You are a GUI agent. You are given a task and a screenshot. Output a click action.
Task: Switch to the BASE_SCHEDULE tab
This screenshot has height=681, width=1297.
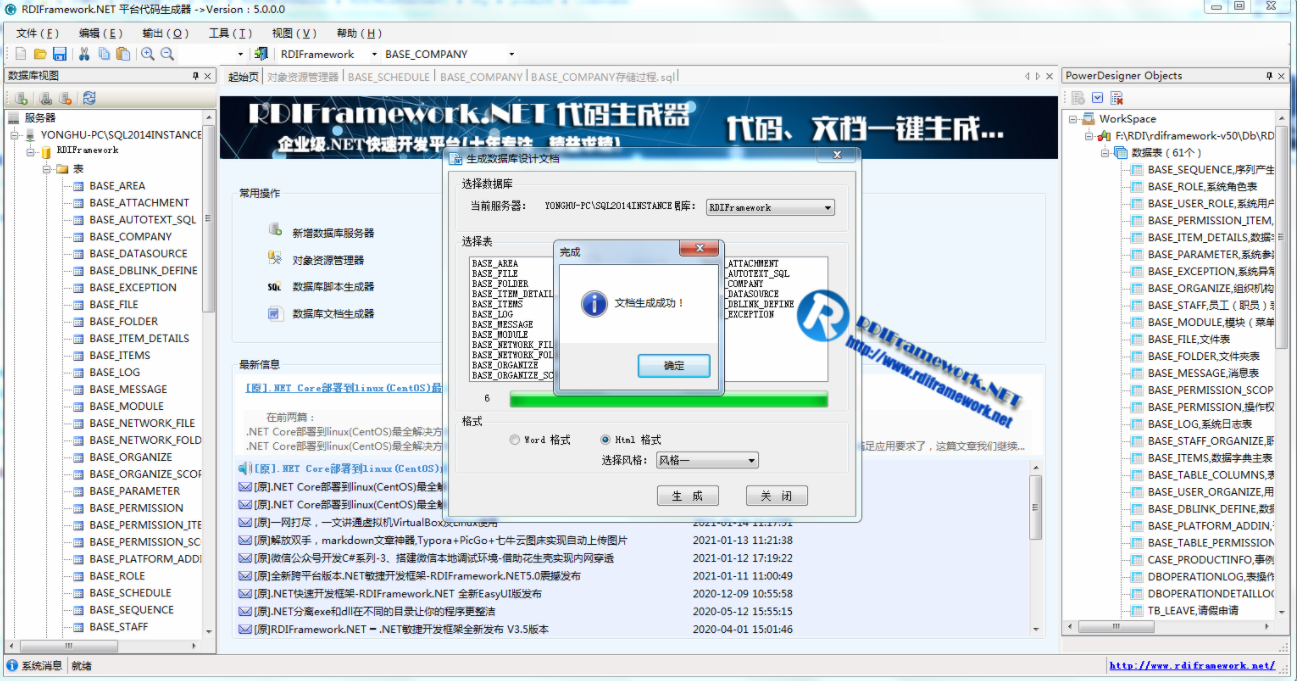tap(390, 76)
